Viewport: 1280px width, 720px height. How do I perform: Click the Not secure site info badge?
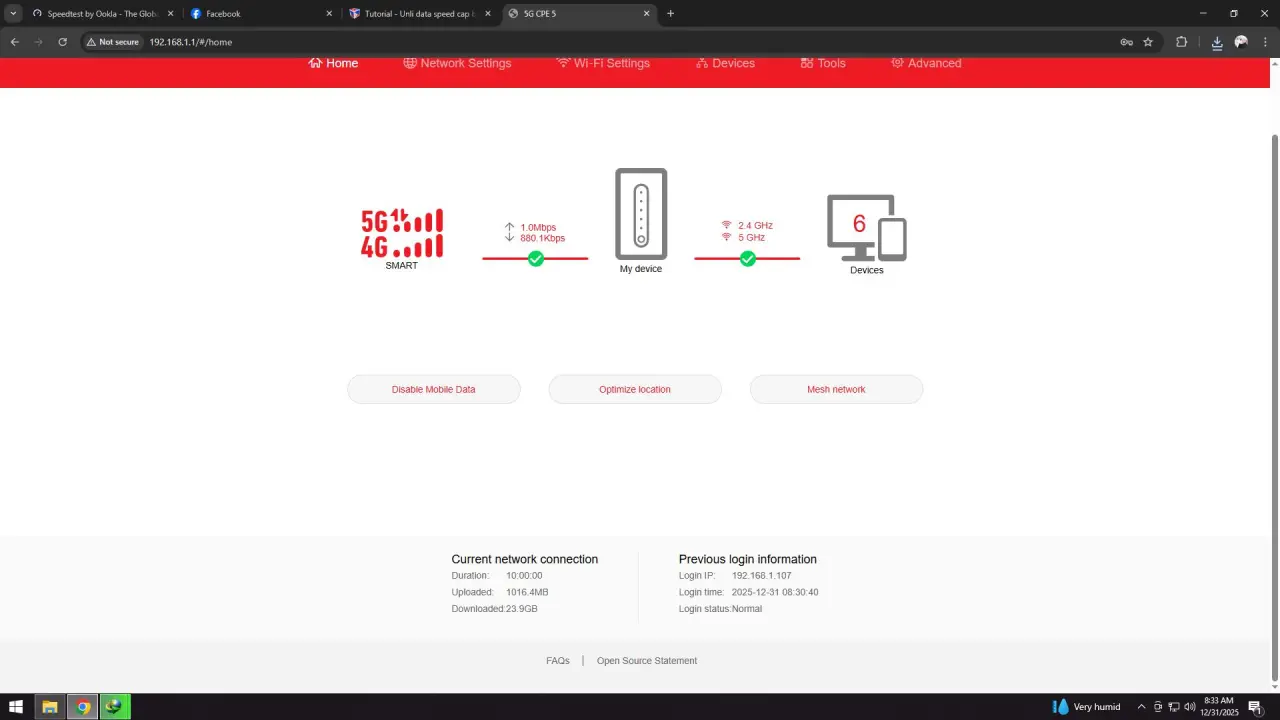click(112, 42)
